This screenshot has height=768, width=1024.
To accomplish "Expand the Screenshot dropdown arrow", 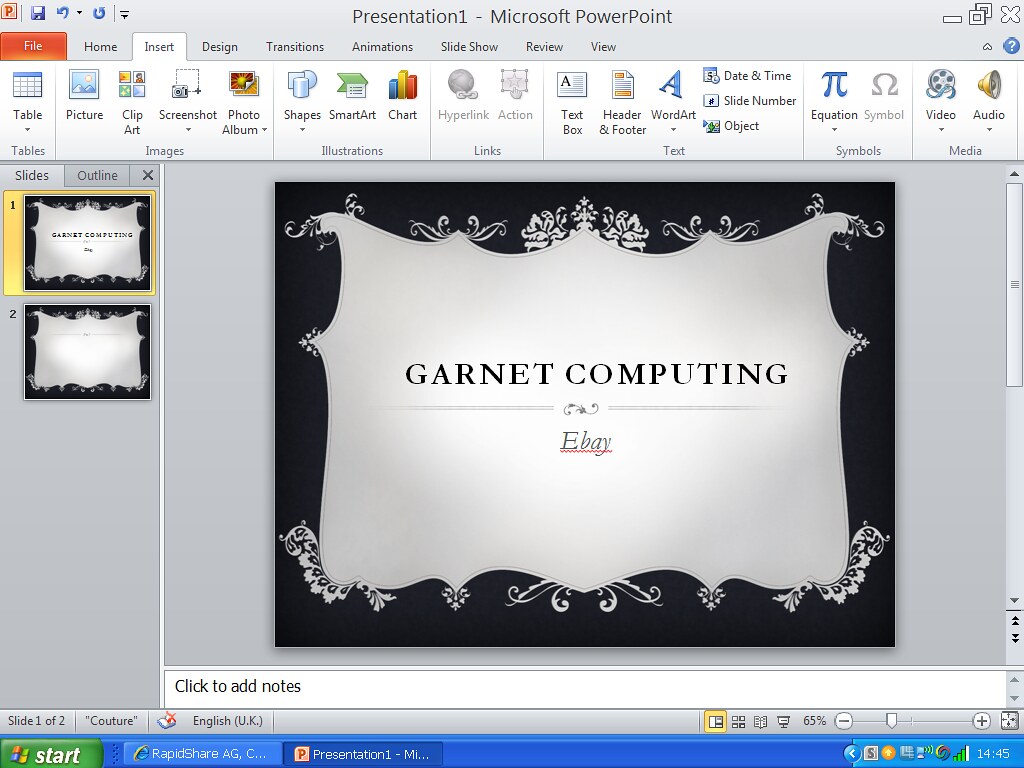I will [x=188, y=130].
